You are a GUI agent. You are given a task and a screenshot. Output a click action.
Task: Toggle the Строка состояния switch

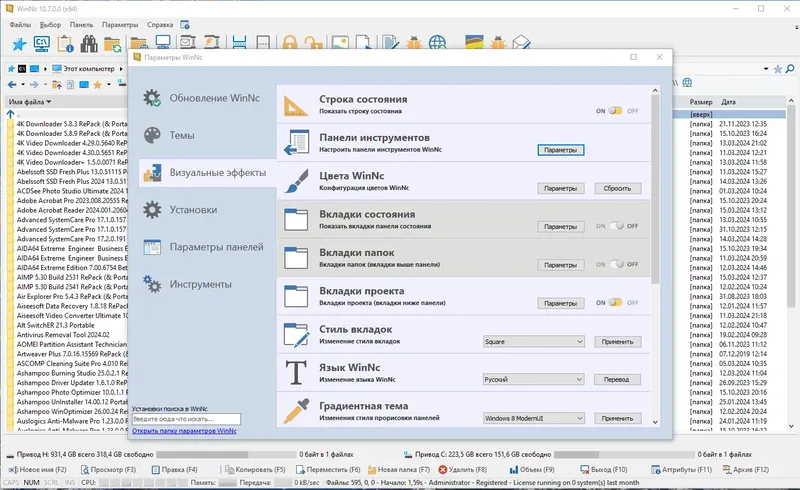(x=616, y=111)
